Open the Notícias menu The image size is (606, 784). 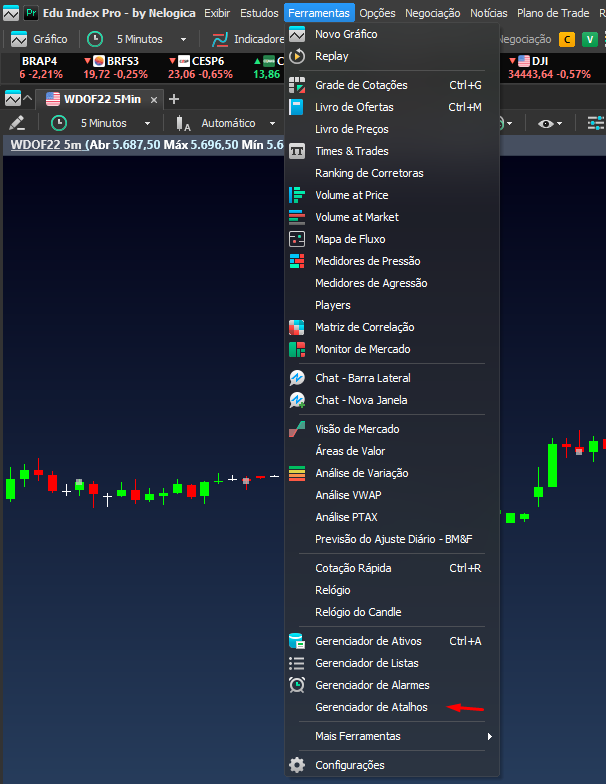488,13
